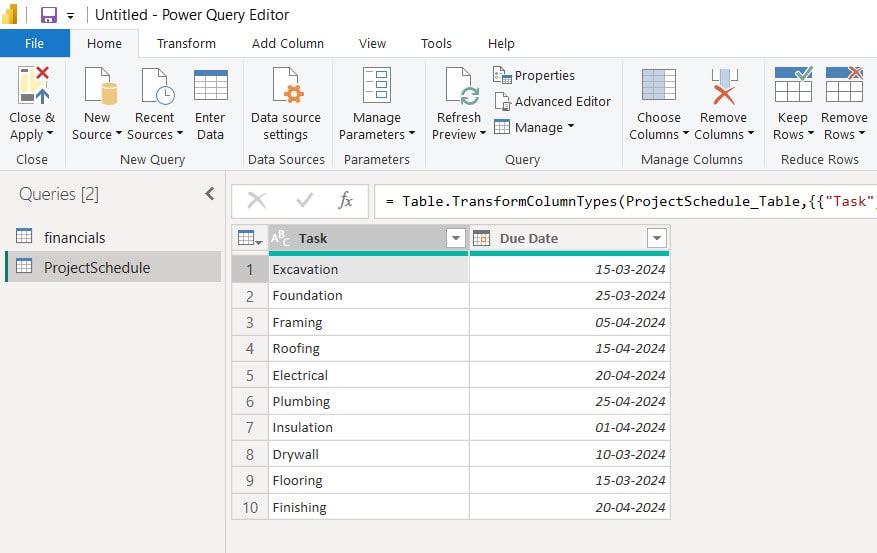Click the Recent Sources icon
Screen dimensions: 877x553
[x=158, y=86]
